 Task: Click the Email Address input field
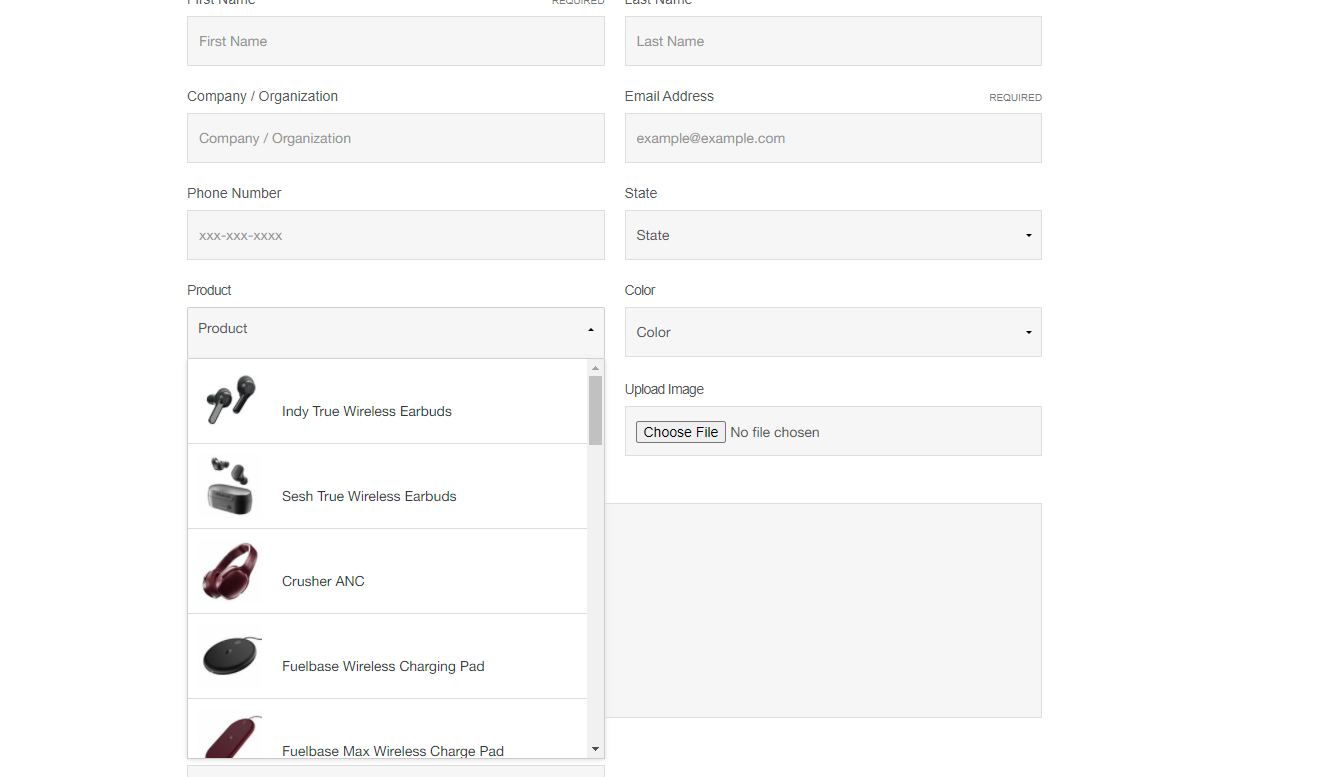pyautogui.click(x=833, y=138)
